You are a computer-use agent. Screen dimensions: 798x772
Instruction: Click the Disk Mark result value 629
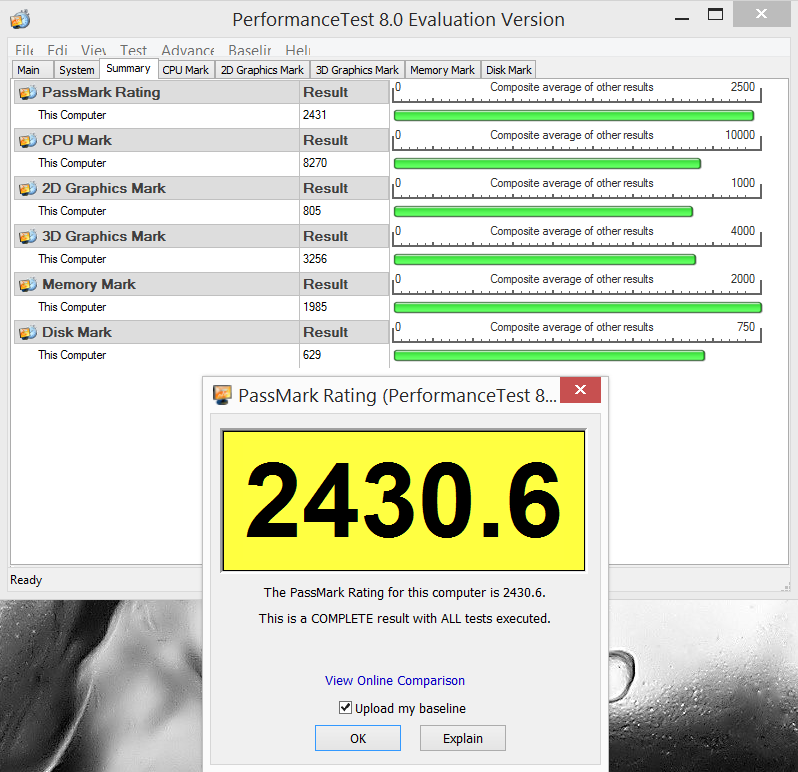point(312,355)
